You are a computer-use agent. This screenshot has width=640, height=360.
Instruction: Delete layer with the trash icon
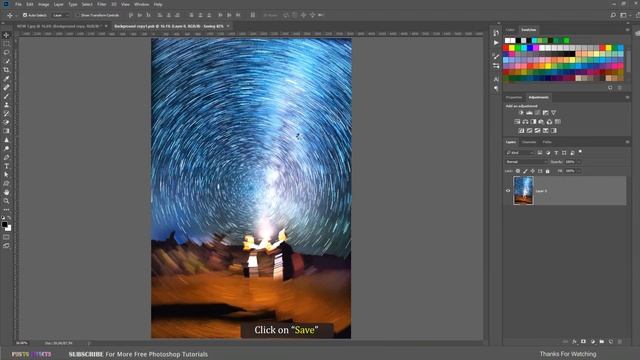click(x=620, y=342)
